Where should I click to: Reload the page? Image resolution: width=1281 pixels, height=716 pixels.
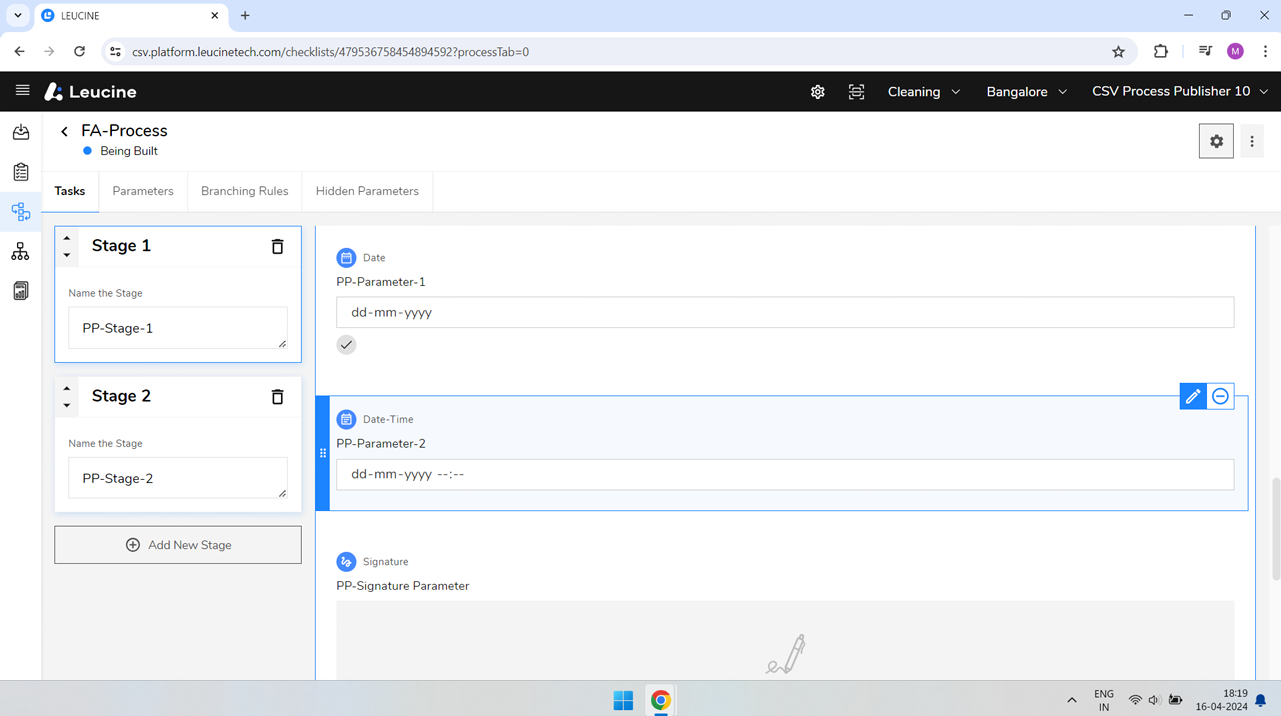pos(79,52)
